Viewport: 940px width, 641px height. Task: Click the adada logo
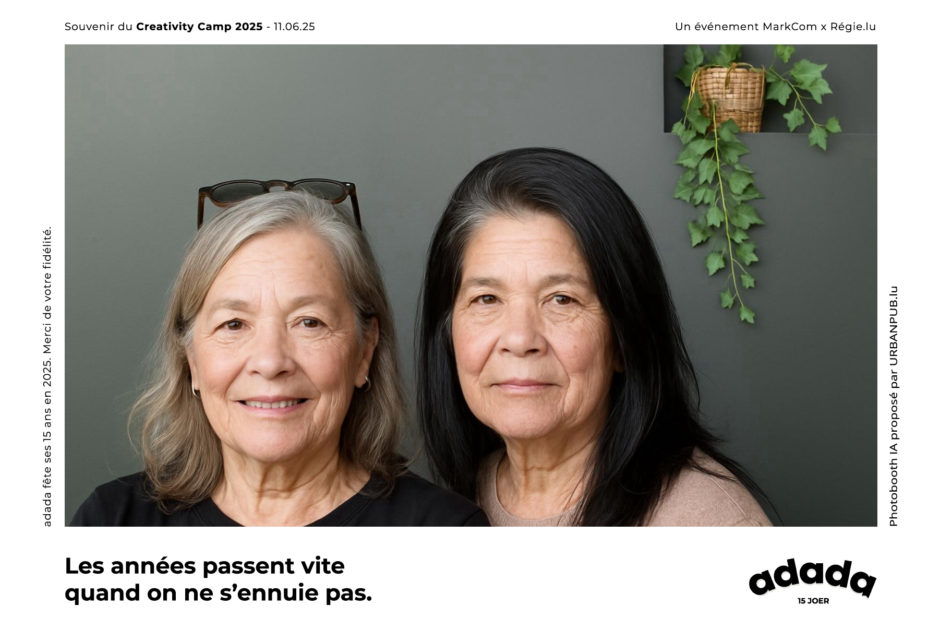pyautogui.click(x=812, y=577)
